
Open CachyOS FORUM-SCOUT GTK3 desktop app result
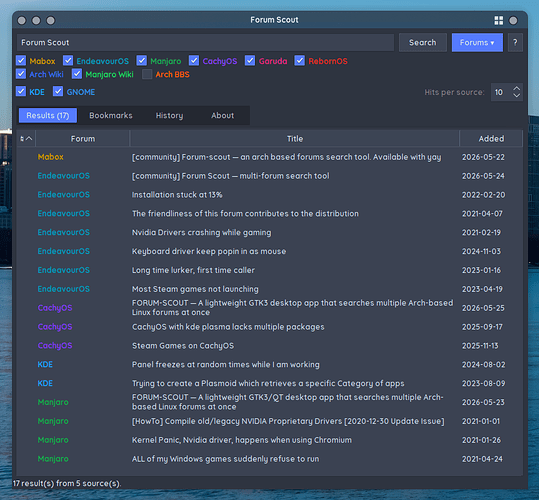pos(270,308)
